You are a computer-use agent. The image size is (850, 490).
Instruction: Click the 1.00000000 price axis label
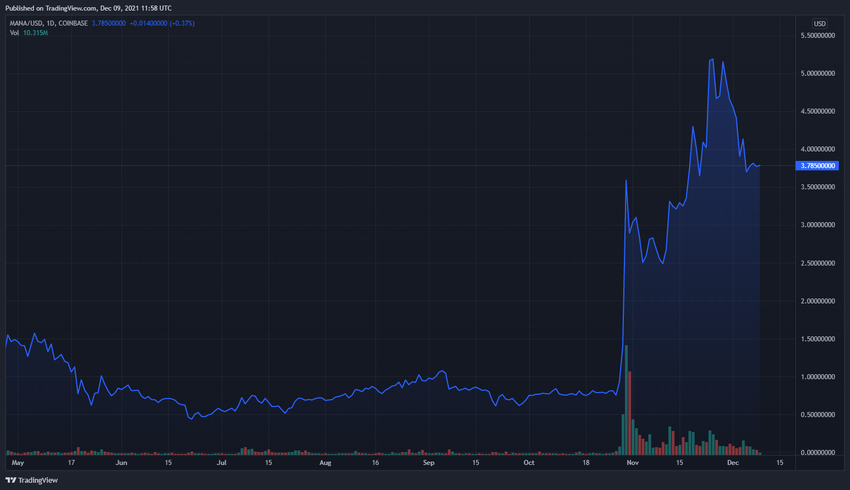pos(817,377)
